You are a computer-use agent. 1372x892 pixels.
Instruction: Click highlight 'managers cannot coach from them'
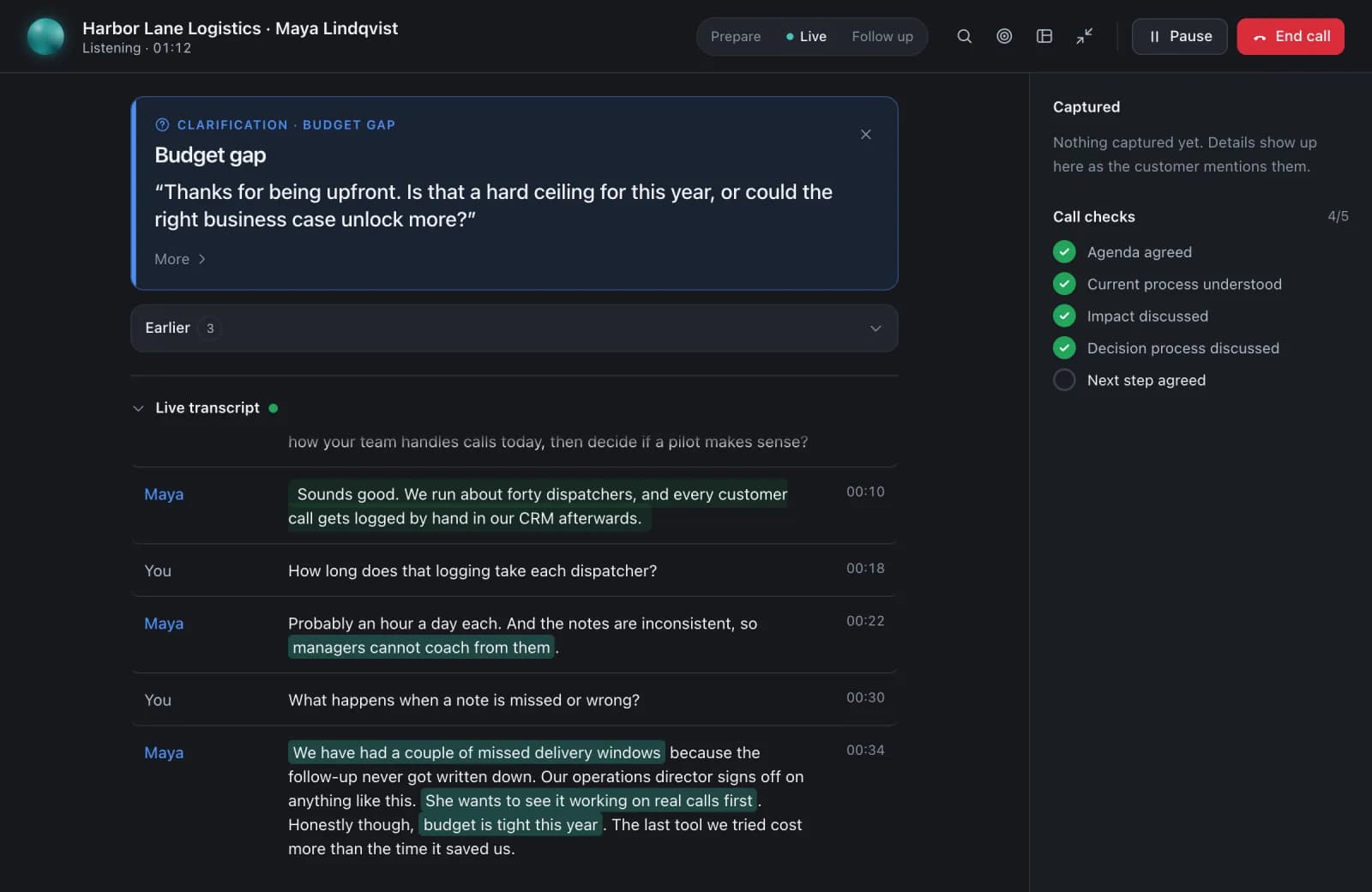pos(421,648)
